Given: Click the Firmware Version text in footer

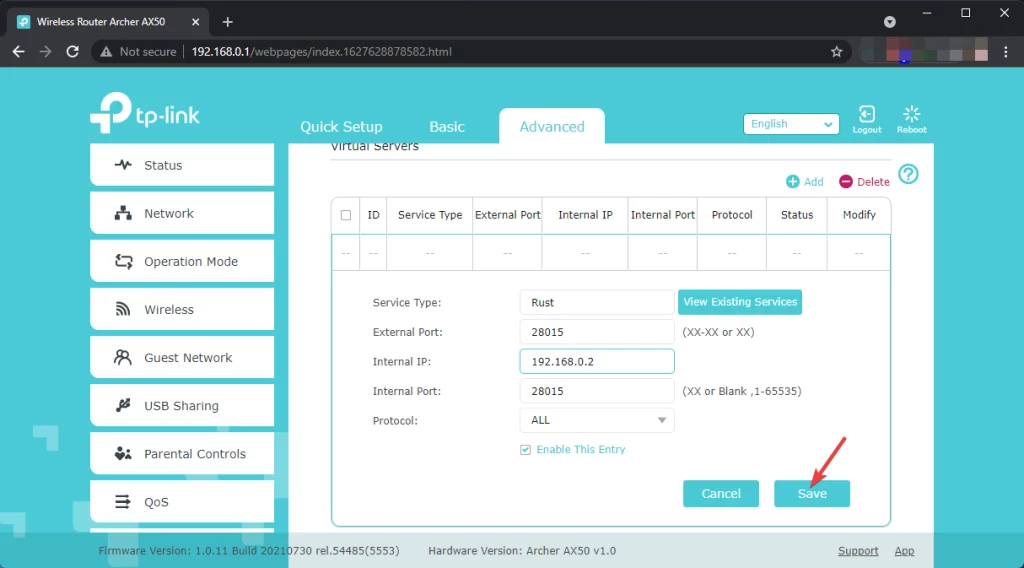Looking at the screenshot, I should pos(249,551).
